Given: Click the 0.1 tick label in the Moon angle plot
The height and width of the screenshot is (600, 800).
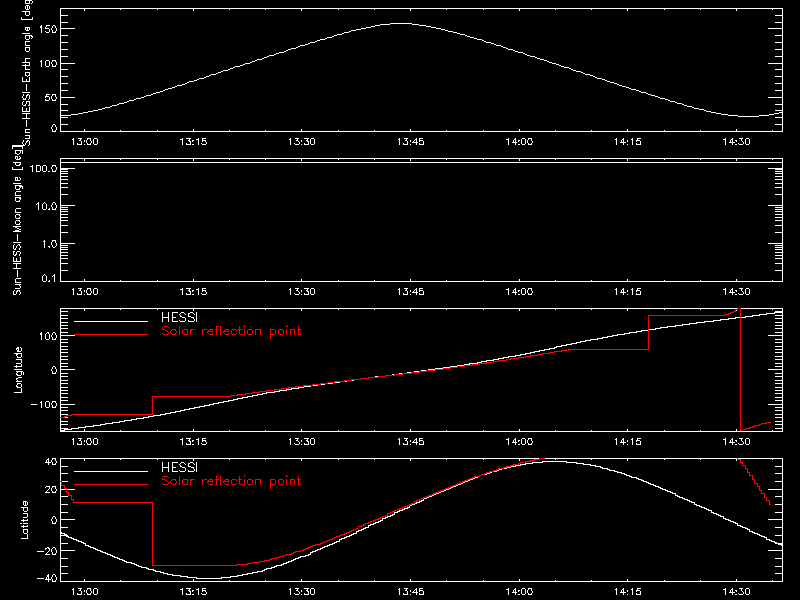Looking at the screenshot, I should [x=49, y=278].
